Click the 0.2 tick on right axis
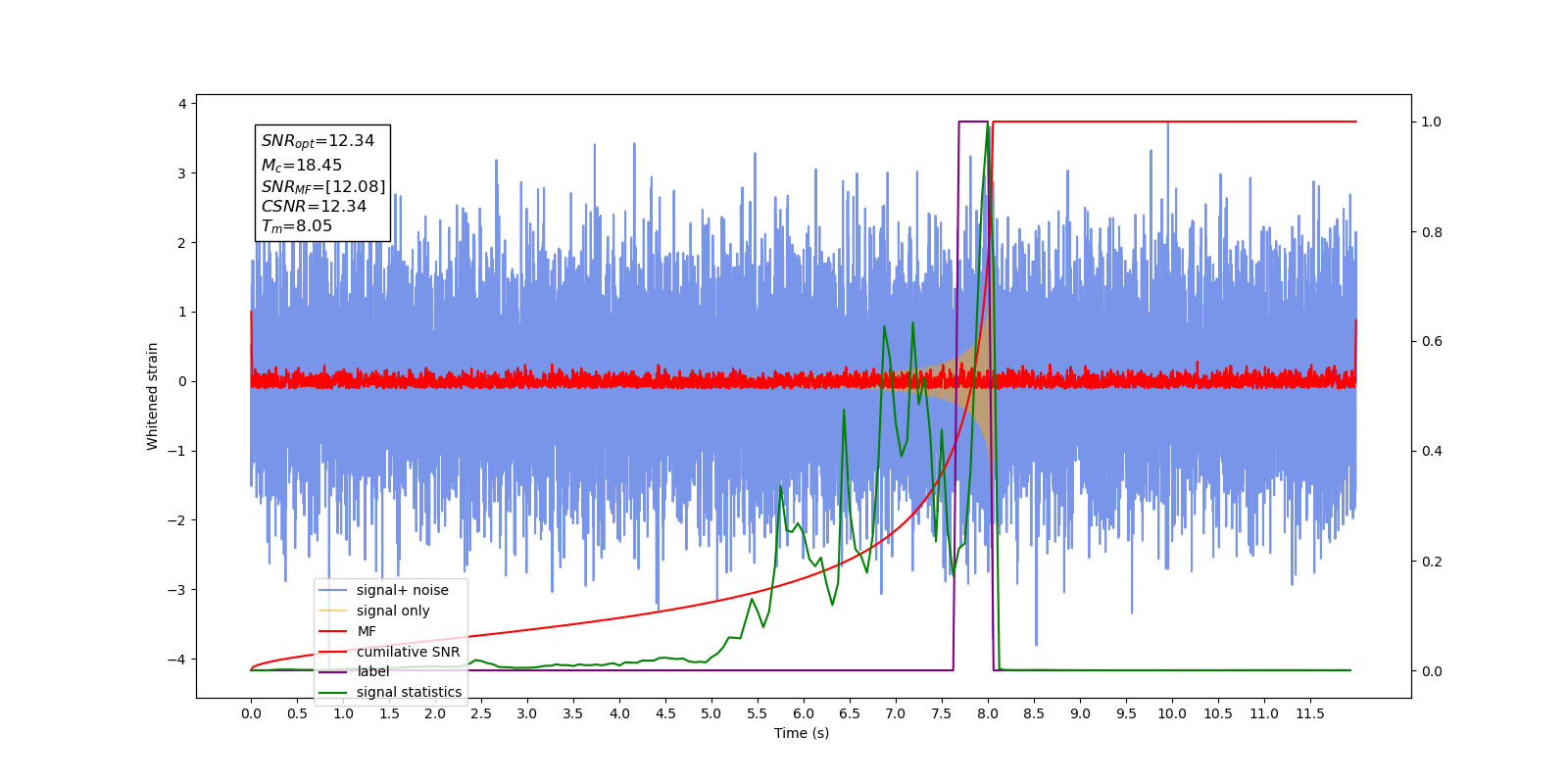The image size is (1568, 784). (x=1432, y=562)
